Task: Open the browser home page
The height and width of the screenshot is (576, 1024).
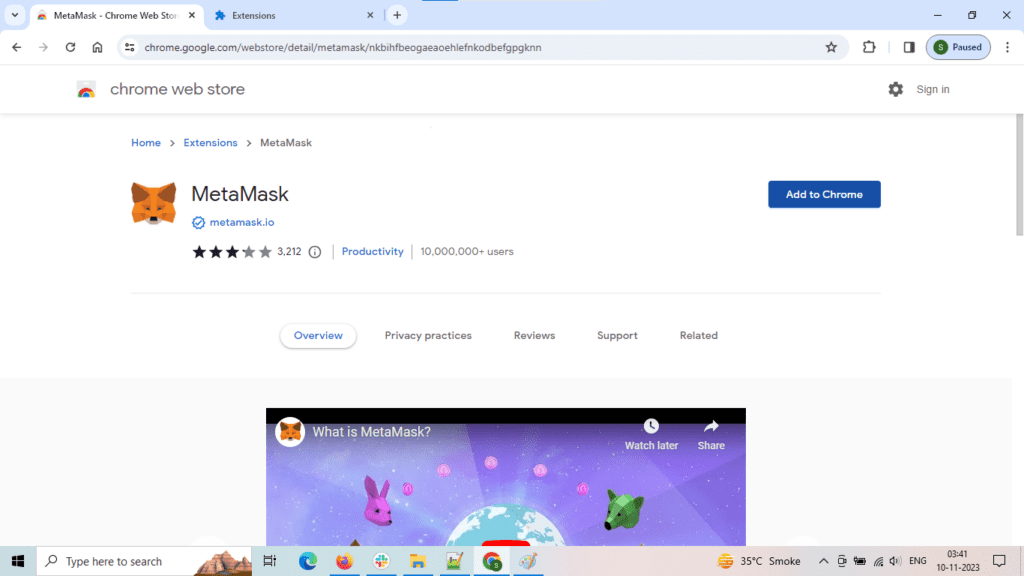Action: 97,47
